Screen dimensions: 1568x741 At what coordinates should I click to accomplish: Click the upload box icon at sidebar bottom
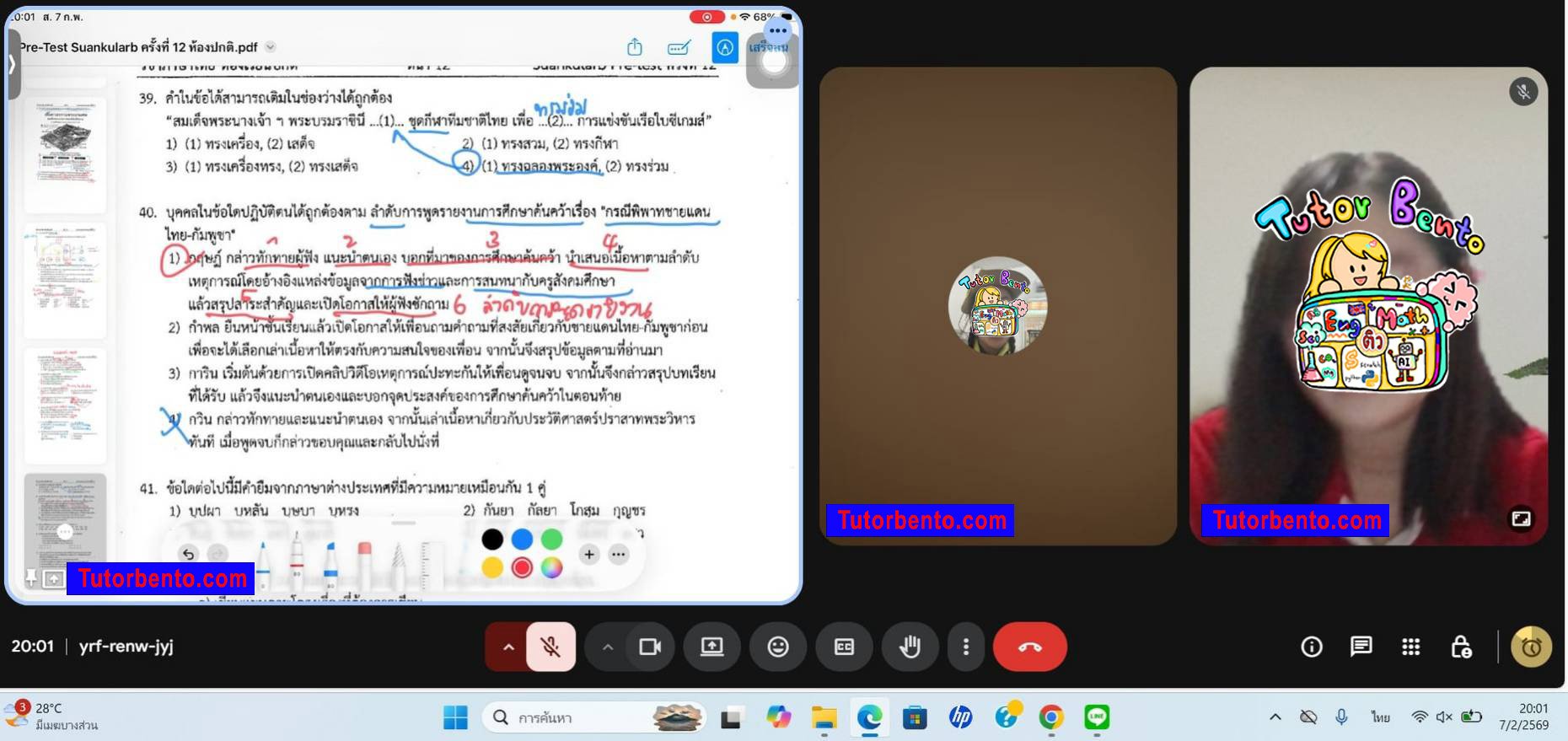(x=53, y=579)
